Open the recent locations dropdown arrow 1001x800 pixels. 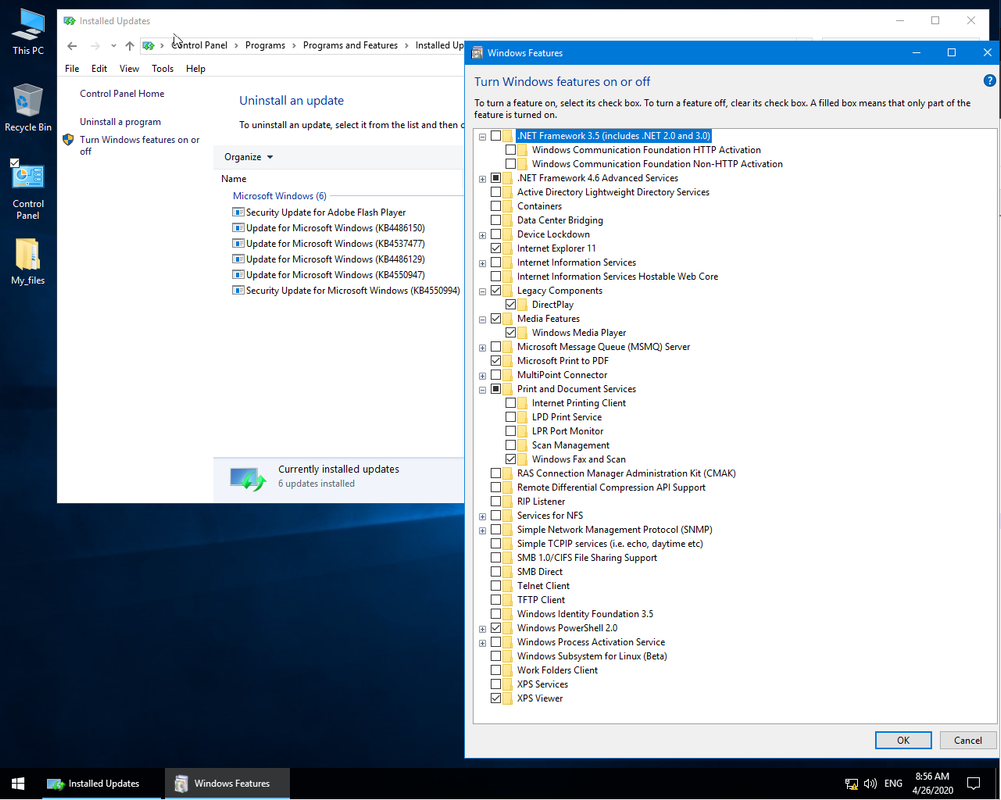click(113, 45)
